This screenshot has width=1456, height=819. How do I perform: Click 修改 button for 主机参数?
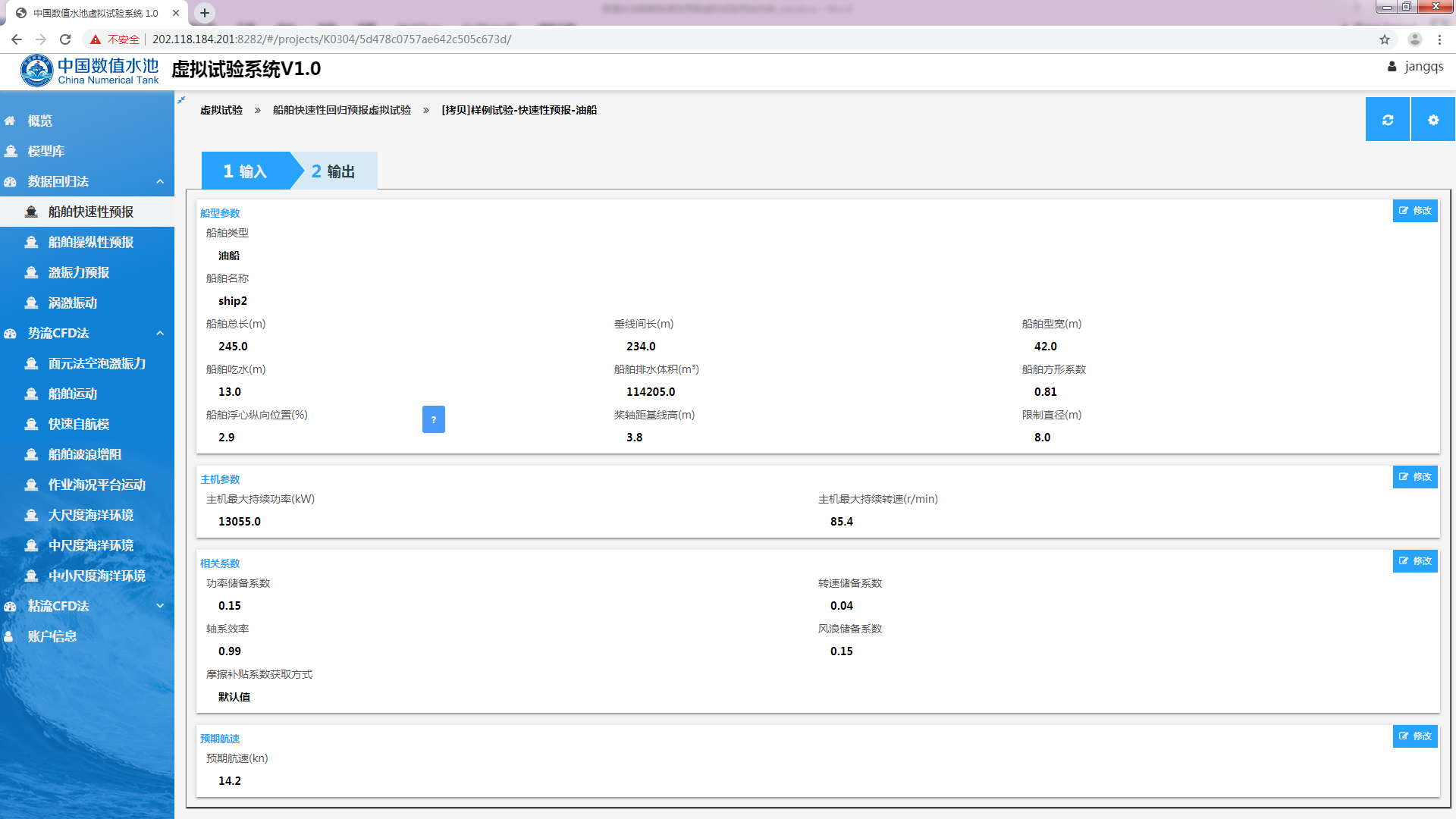click(1415, 477)
